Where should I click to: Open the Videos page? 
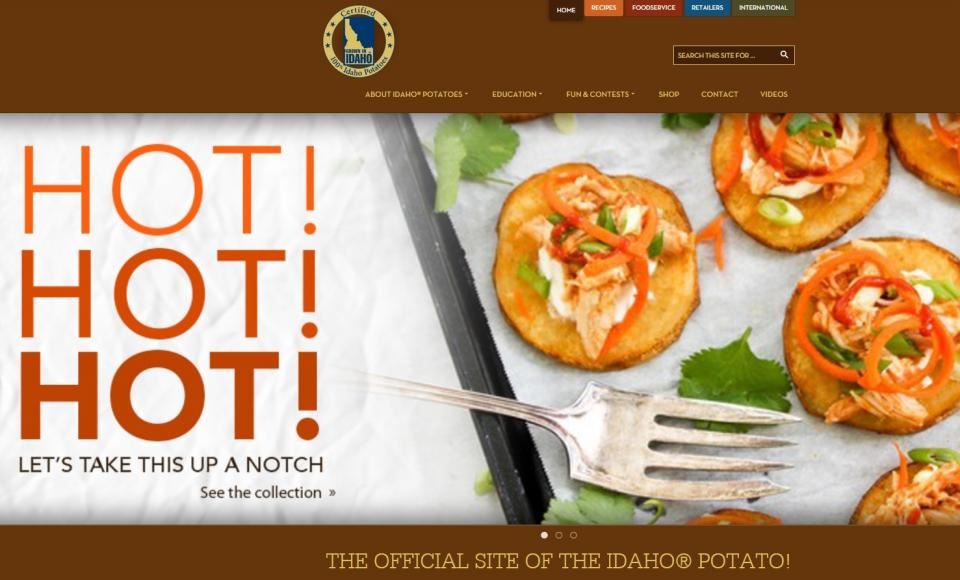[774, 94]
